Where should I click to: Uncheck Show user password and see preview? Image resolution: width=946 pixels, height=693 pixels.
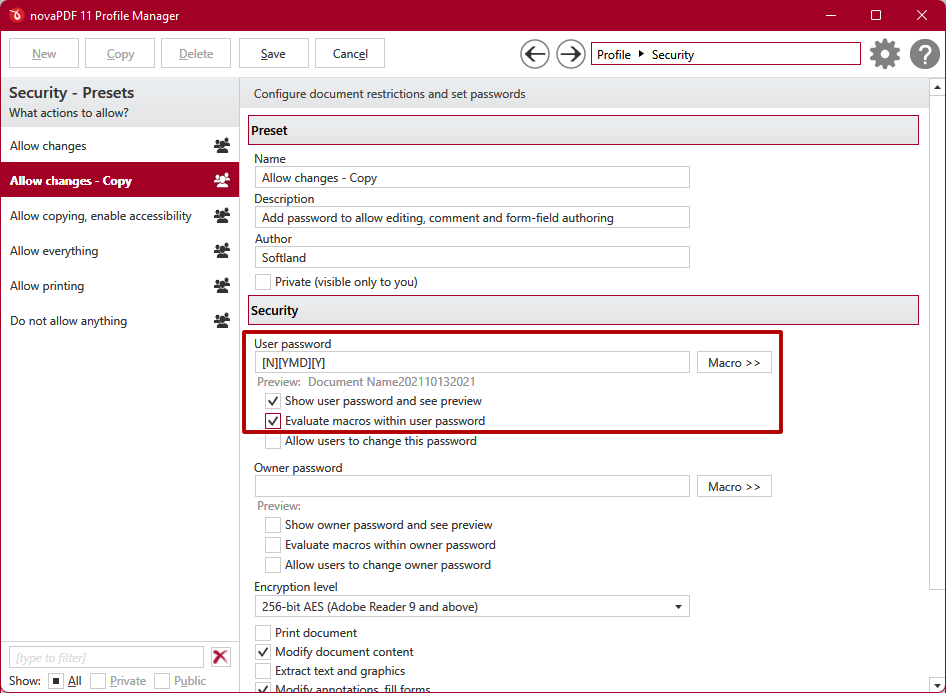(x=273, y=401)
